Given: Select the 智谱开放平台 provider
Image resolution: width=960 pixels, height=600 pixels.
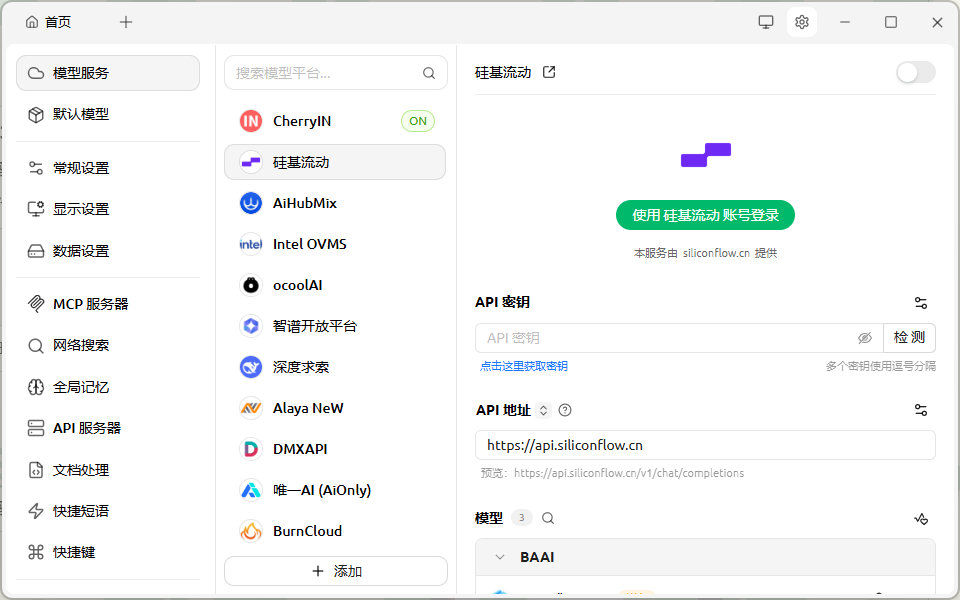Looking at the screenshot, I should tap(335, 326).
